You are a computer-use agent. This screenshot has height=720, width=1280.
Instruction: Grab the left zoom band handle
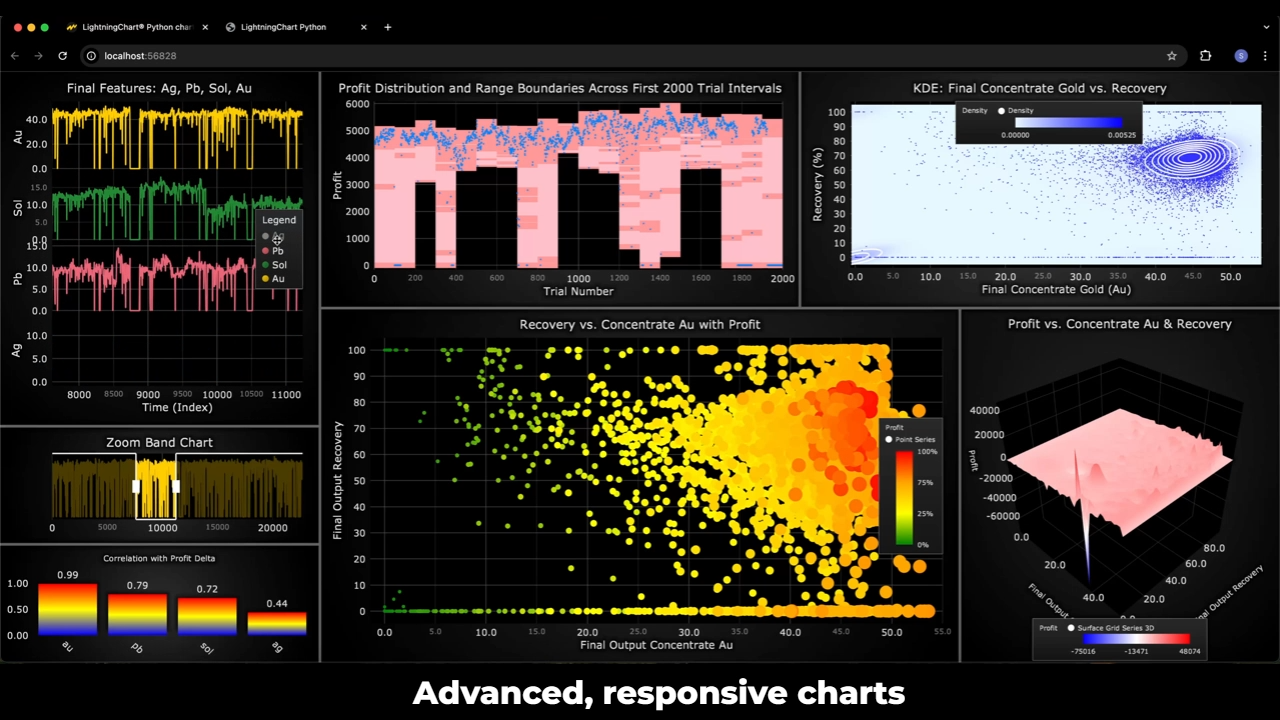coord(136,486)
